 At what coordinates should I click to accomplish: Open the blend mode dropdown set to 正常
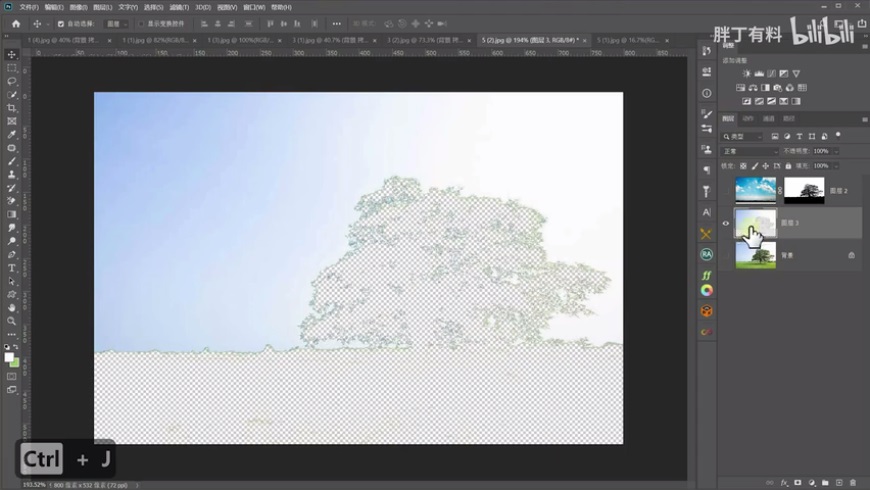click(x=749, y=151)
